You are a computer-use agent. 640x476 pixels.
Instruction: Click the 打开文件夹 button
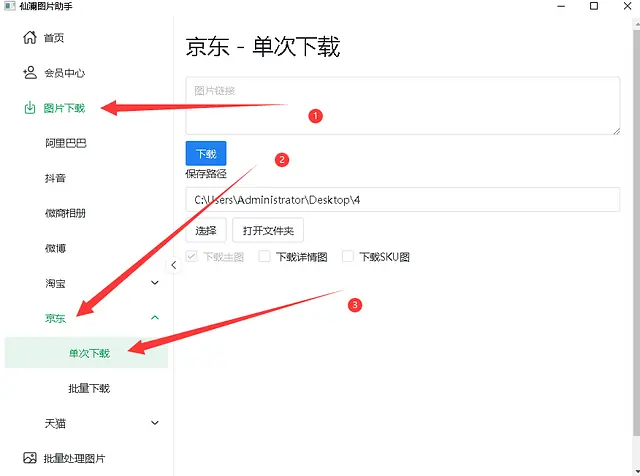(268, 230)
